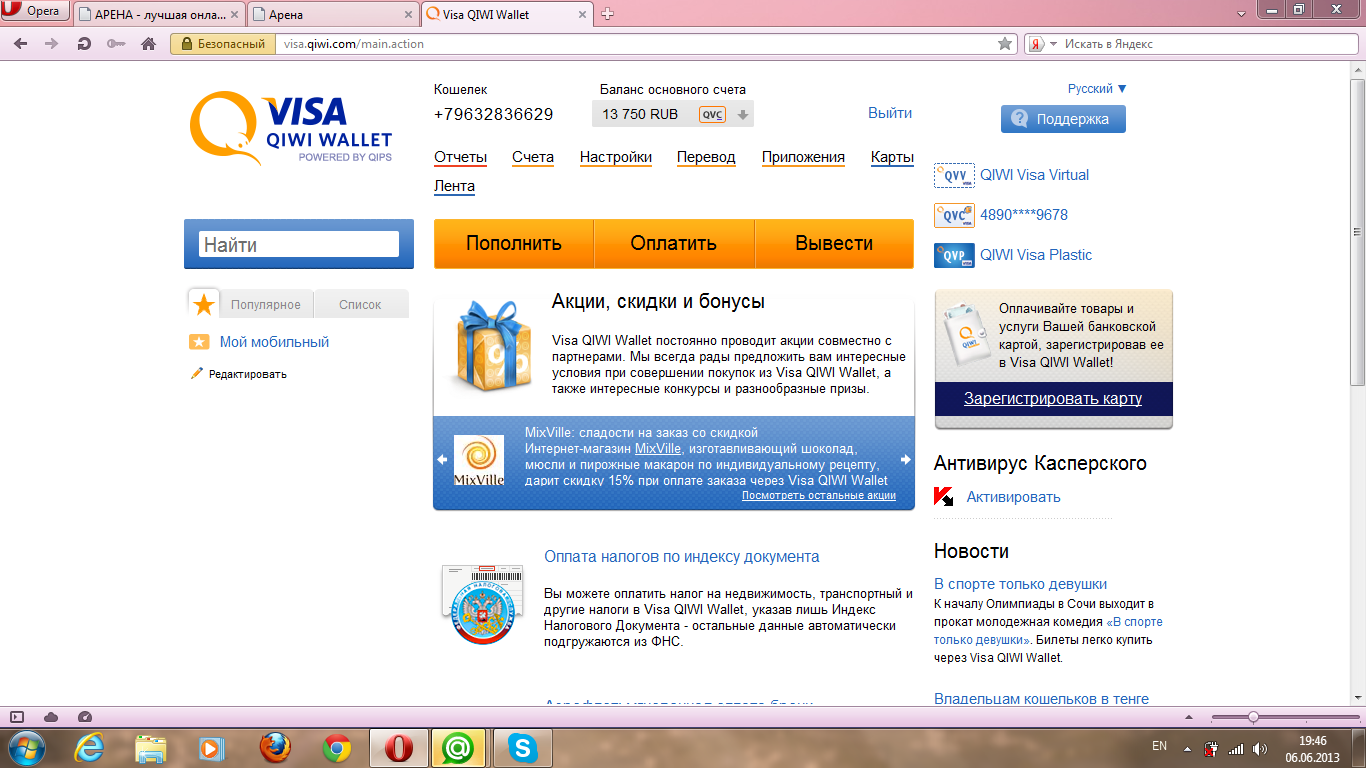
Task: Click the Visa QIWI Wallet logo
Action: (291, 128)
